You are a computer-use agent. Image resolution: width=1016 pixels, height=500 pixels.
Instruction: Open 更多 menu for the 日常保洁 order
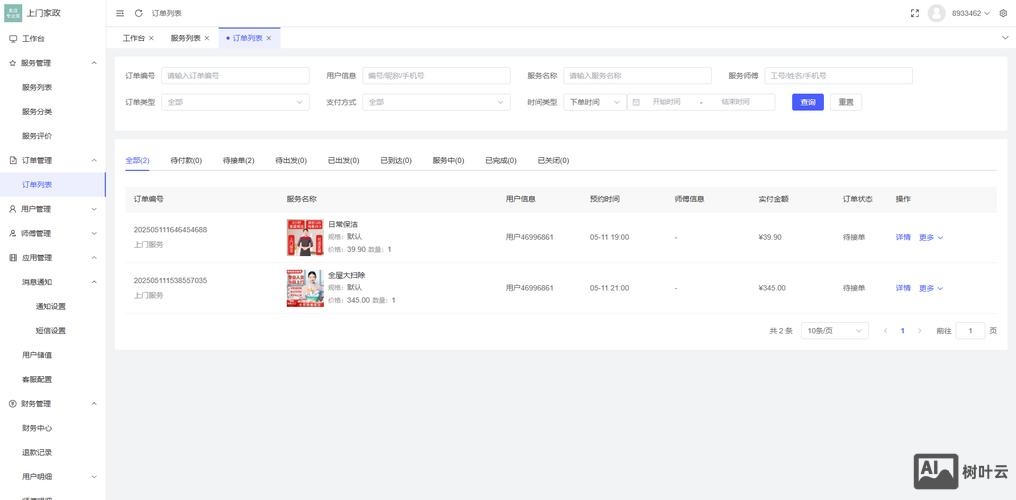pos(931,237)
